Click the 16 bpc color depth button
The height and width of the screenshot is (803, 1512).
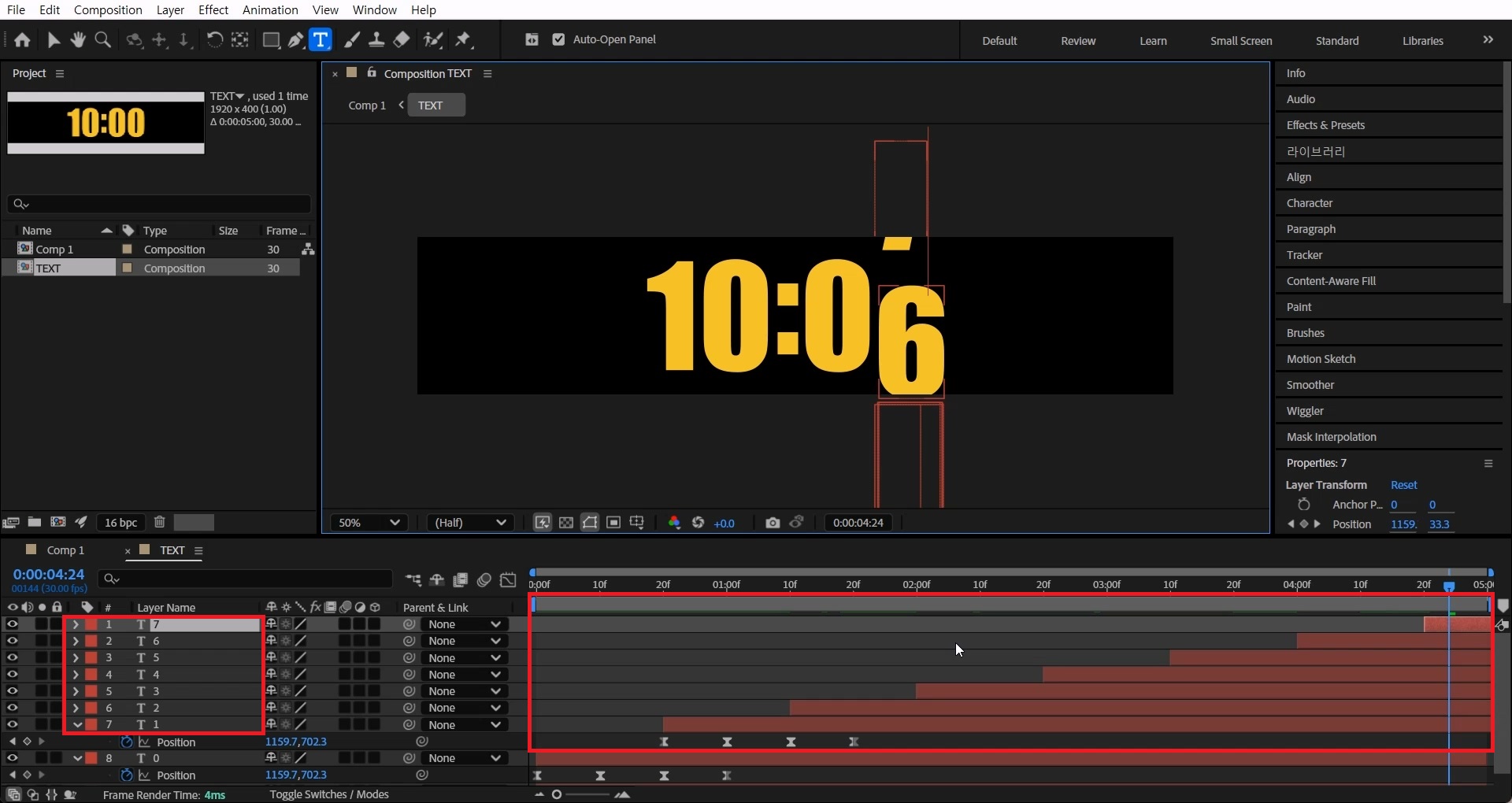(x=120, y=522)
